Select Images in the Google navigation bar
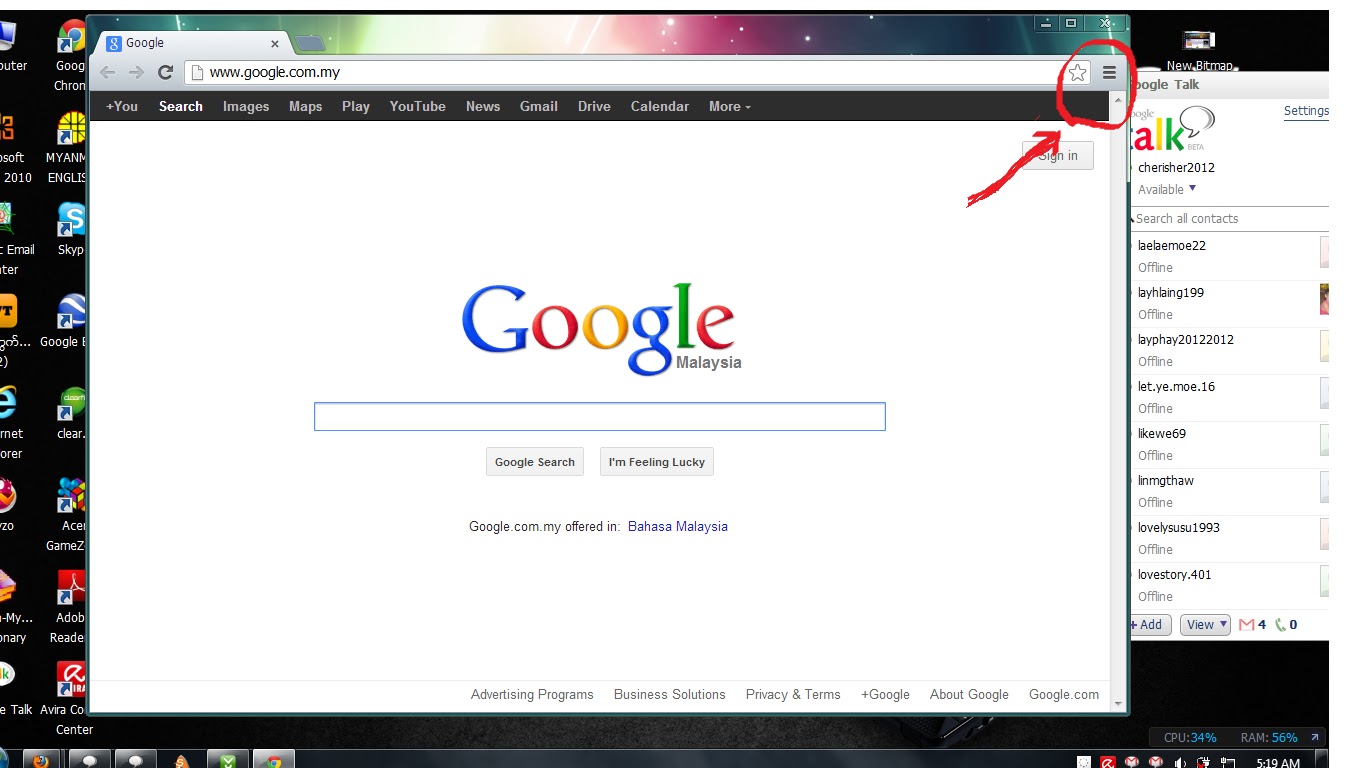1366x768 pixels. tap(245, 106)
